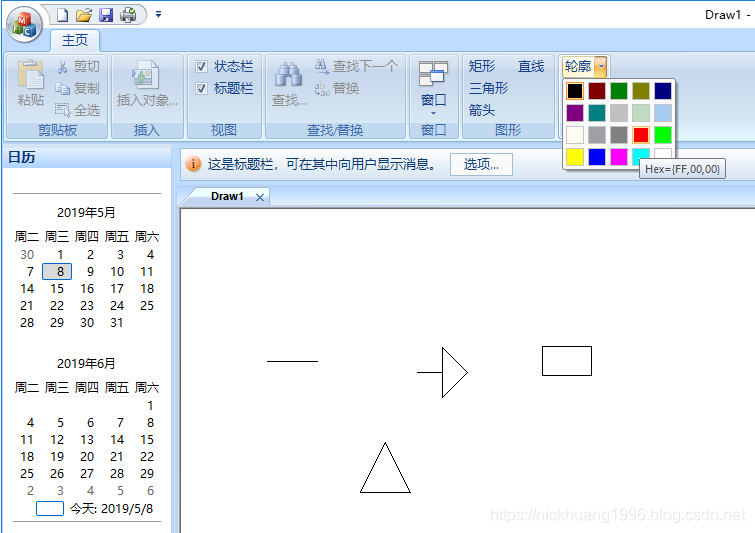
Task: Pick the light blue color swatch
Action: [663, 113]
